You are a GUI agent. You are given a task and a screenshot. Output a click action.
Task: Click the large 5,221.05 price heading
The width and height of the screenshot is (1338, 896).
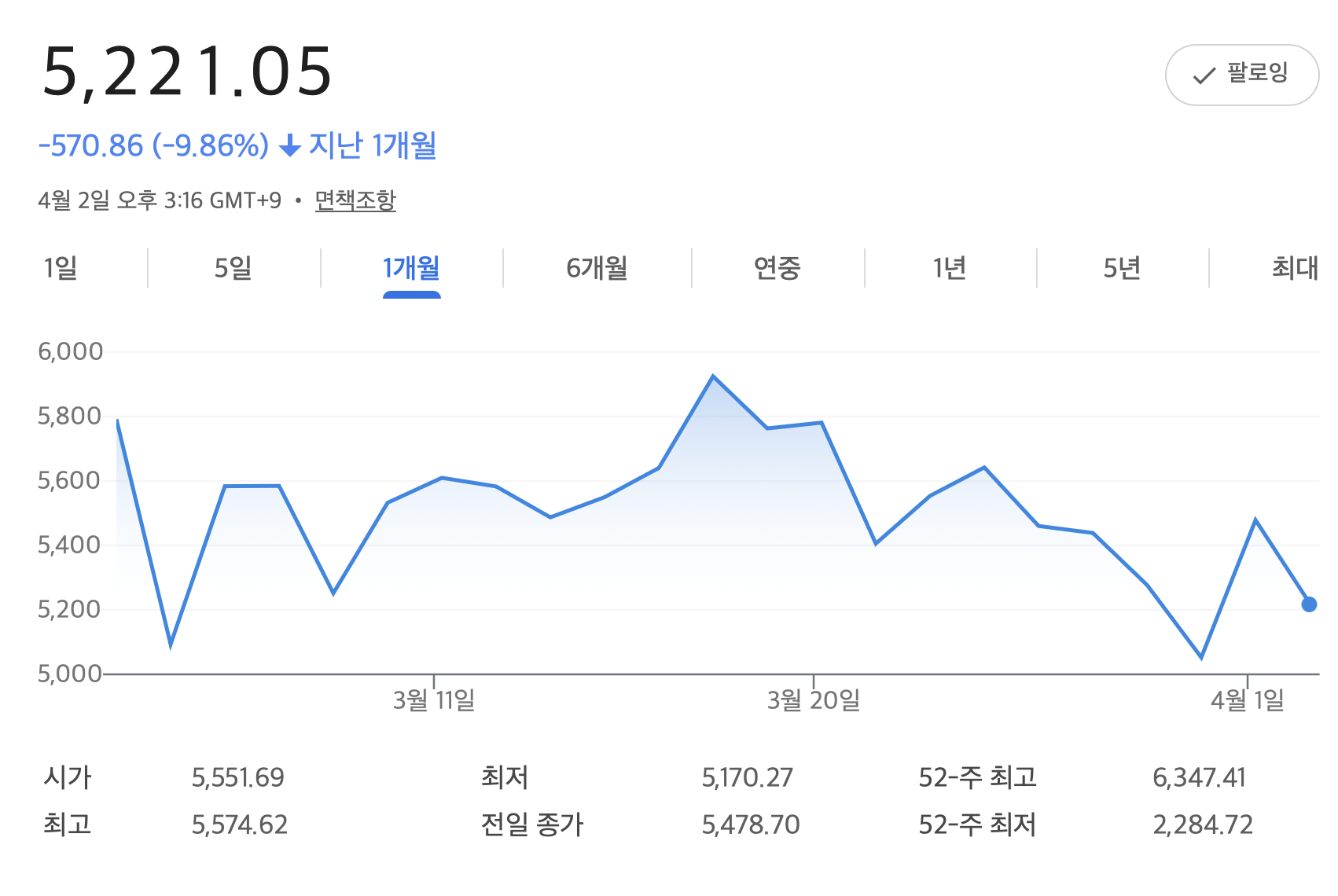click(x=187, y=72)
